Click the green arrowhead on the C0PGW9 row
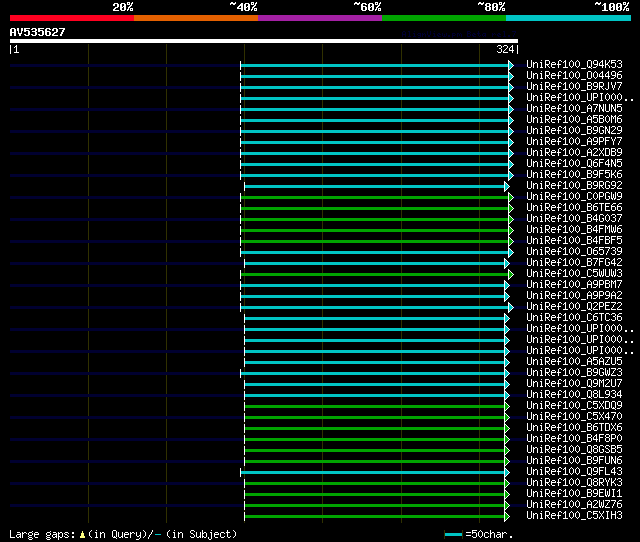The height and width of the screenshot is (542, 640). point(510,197)
